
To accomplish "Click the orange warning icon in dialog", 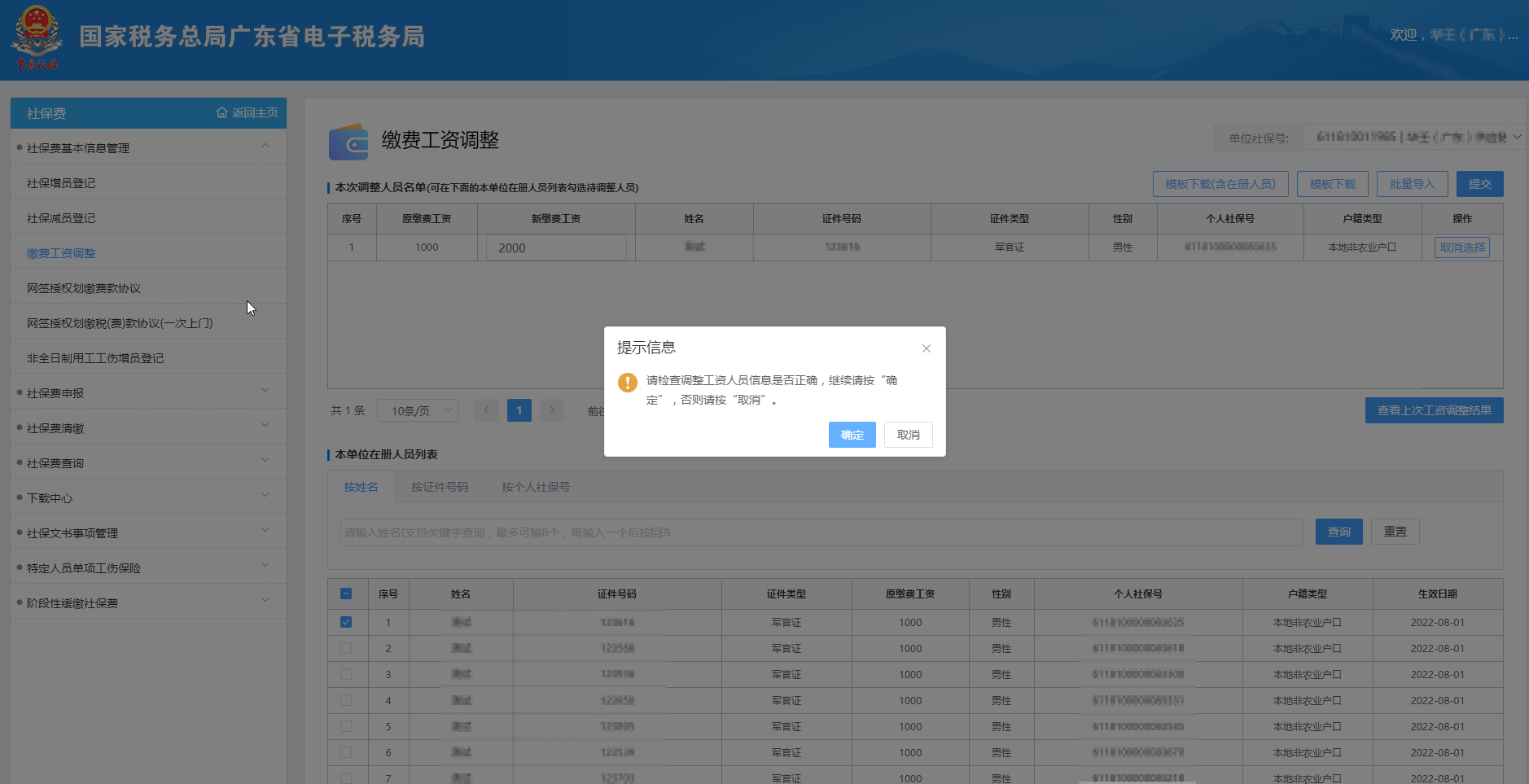I will (627, 382).
